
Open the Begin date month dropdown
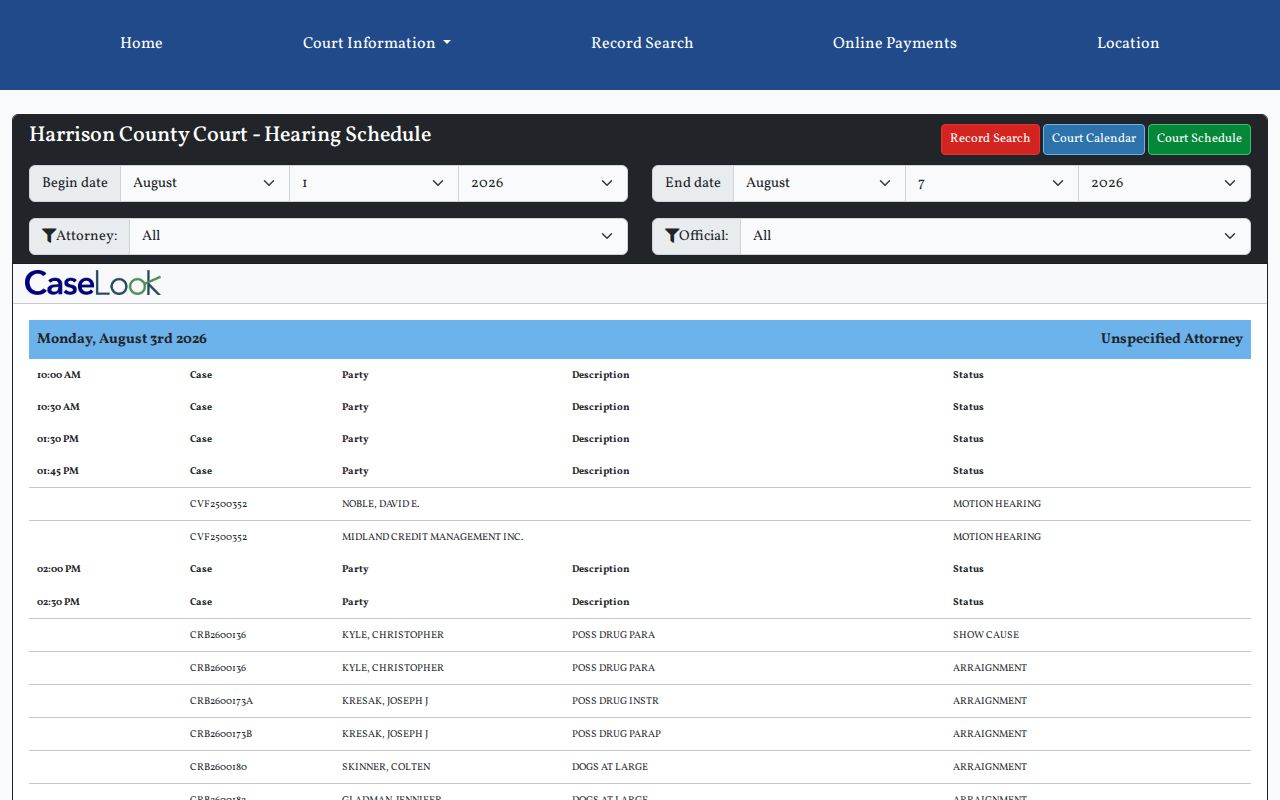tap(205, 183)
